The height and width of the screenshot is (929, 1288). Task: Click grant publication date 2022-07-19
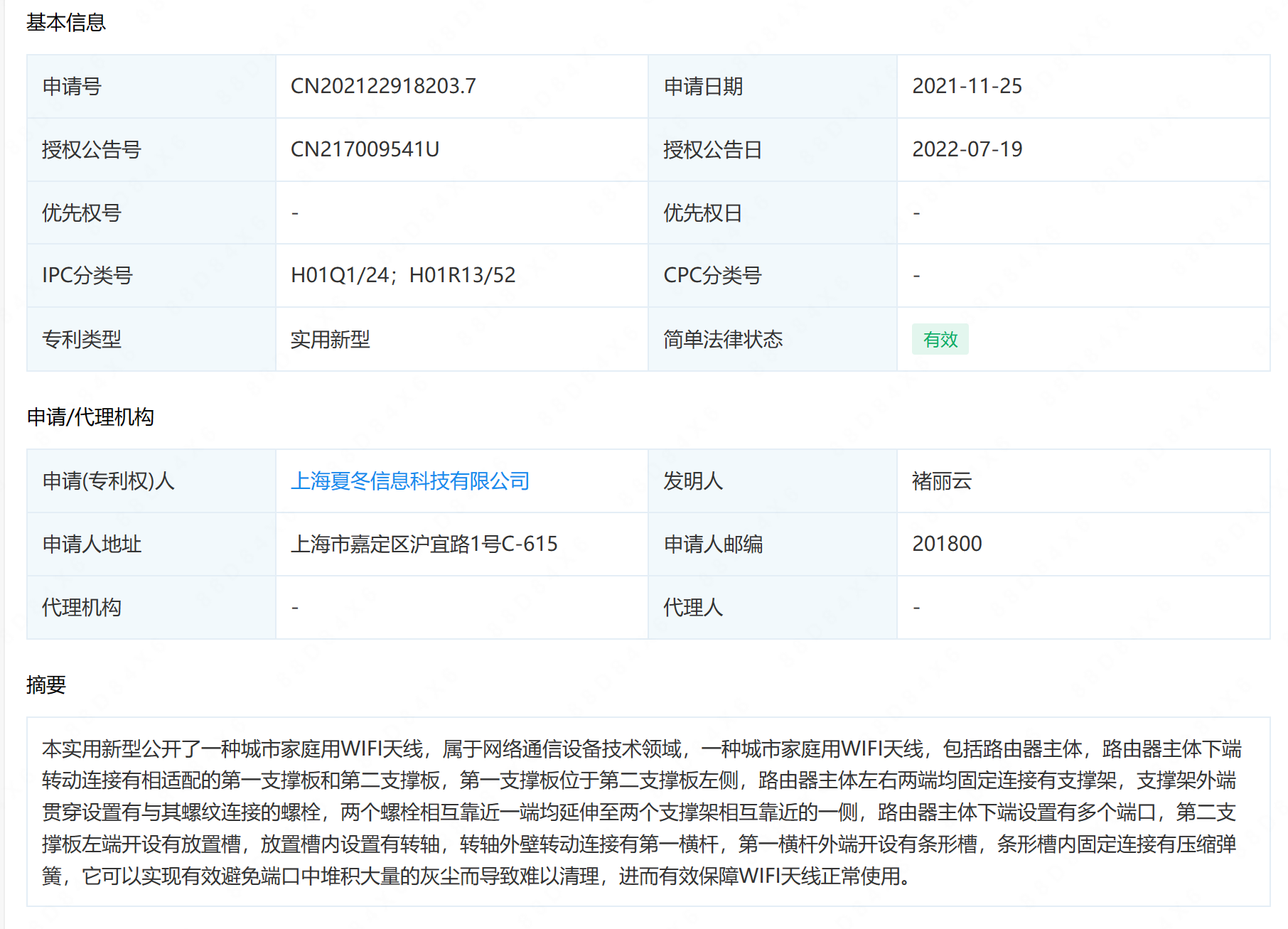967,149
